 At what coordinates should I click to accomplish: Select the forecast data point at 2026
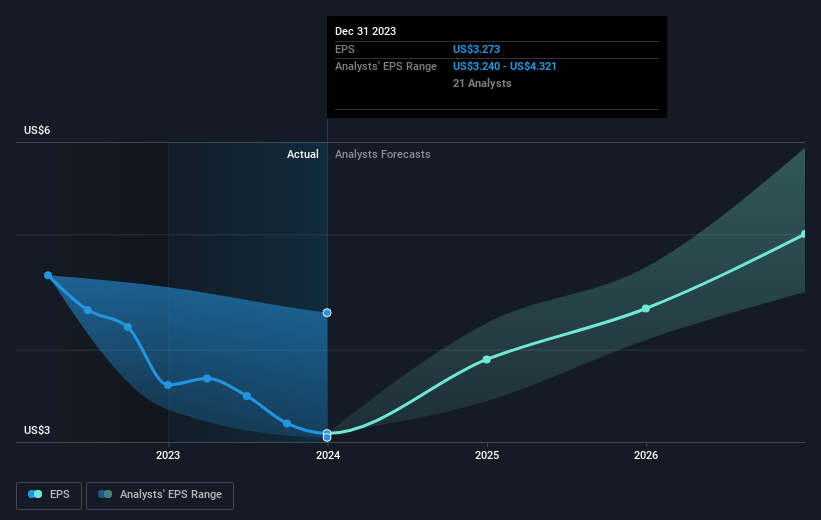(646, 308)
